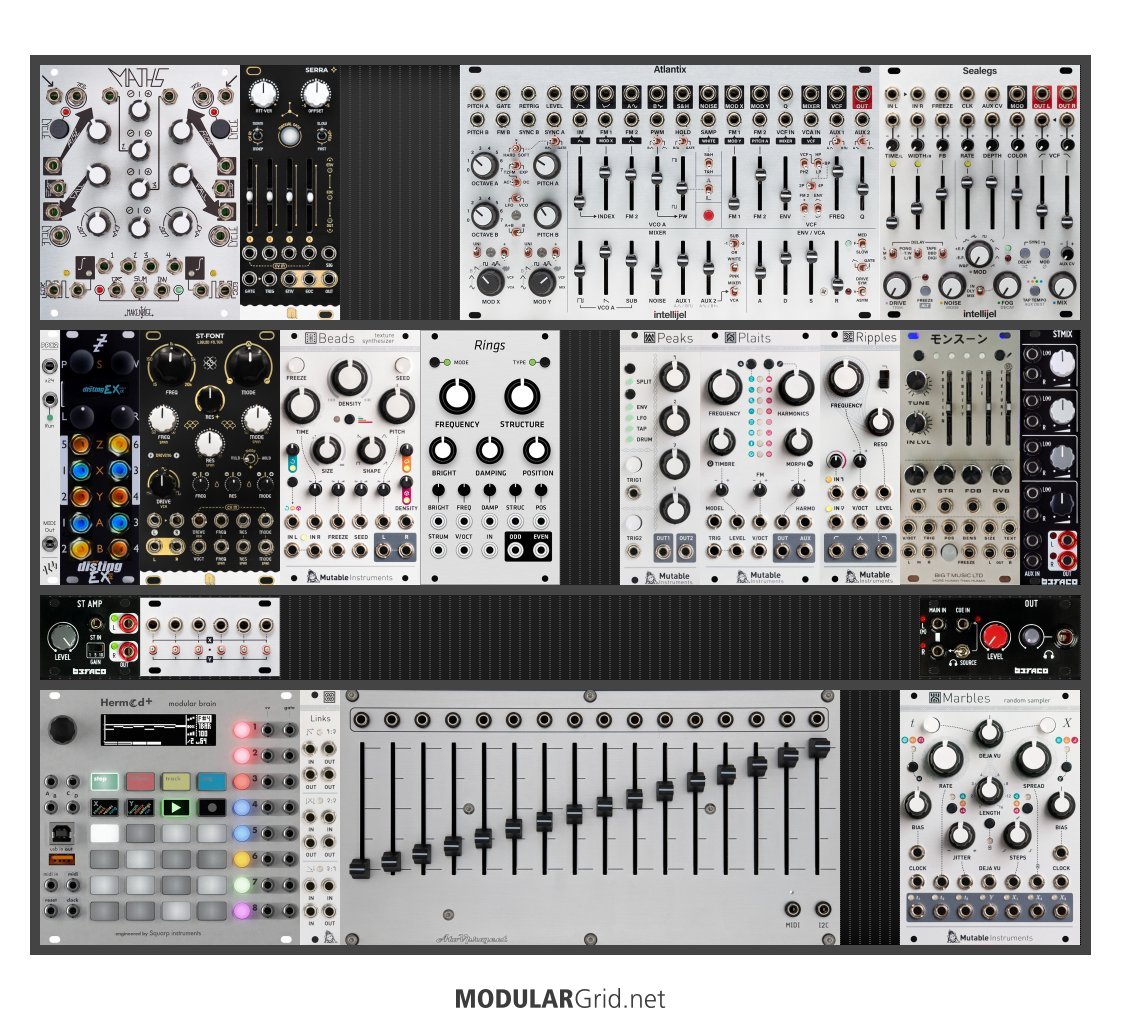Image resolution: width=1121 pixels, height=1020 pixels.
Task: Click the Rings STRUCTURE knob
Action: pos(522,395)
